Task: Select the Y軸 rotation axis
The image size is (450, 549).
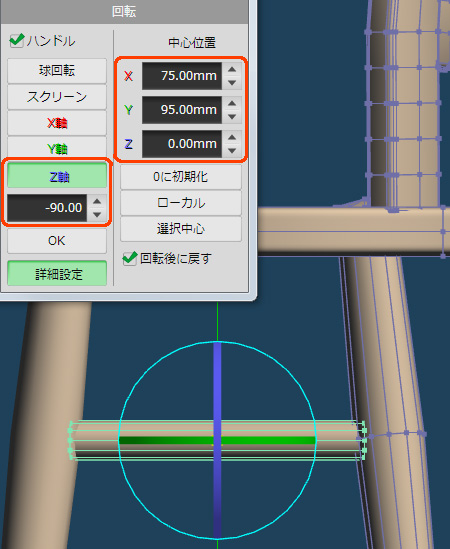Action: coord(57,149)
